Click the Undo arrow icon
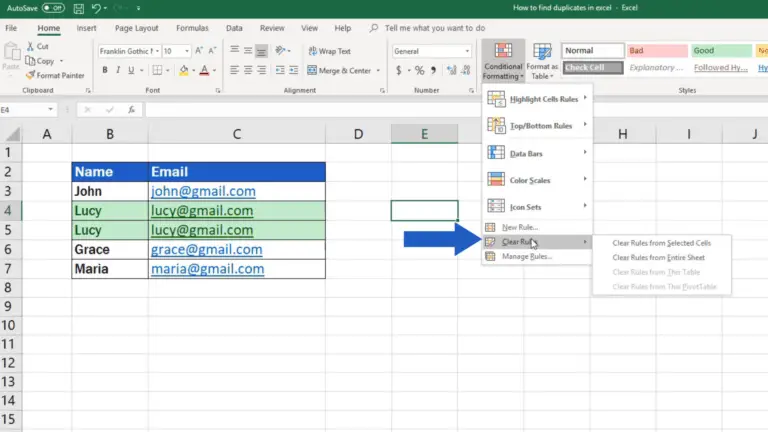This screenshot has height=432, width=768. [x=96, y=7]
